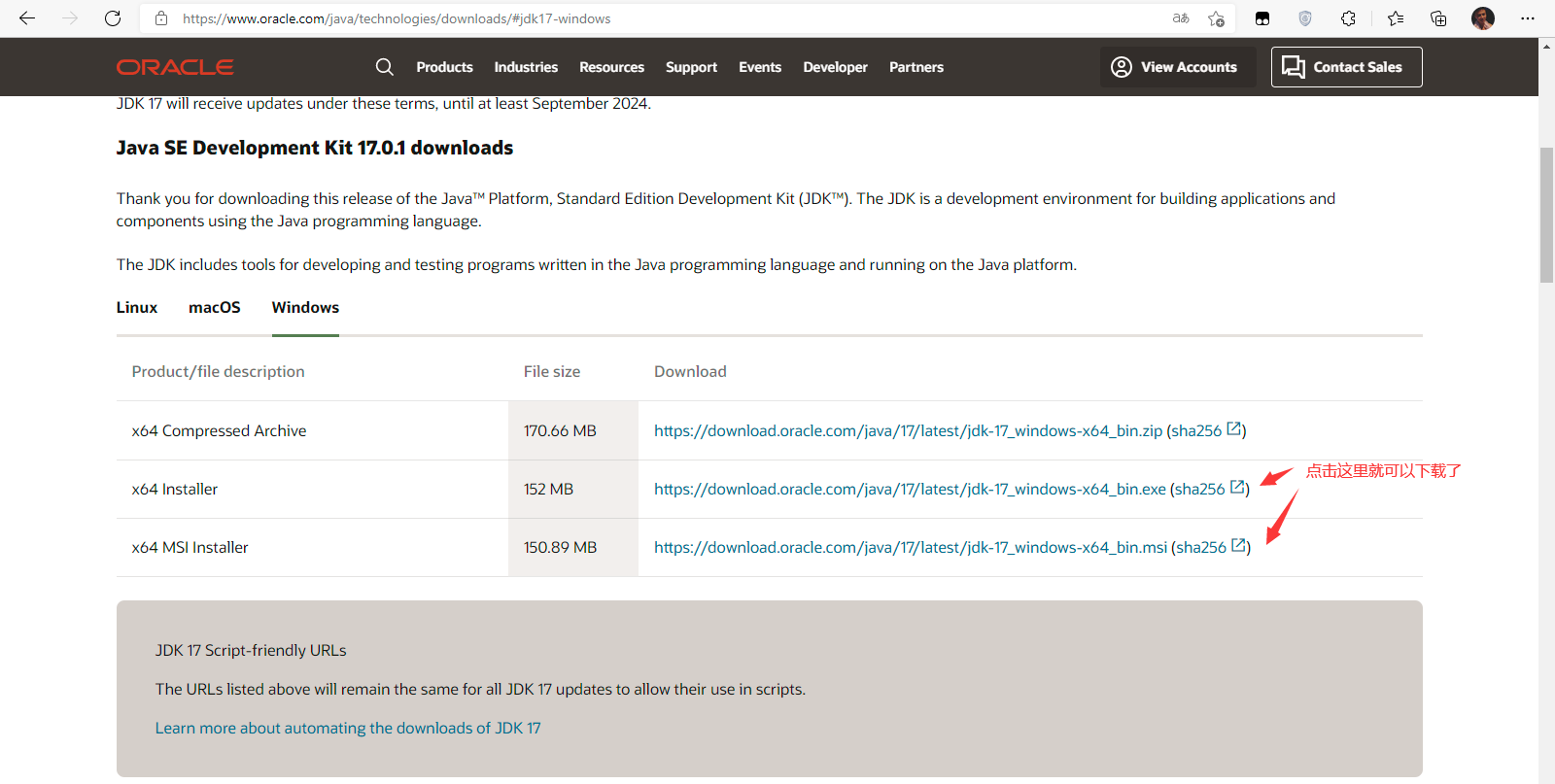1555x784 pixels.
Task: Open sha256 link for the exe installer
Action: point(1200,489)
